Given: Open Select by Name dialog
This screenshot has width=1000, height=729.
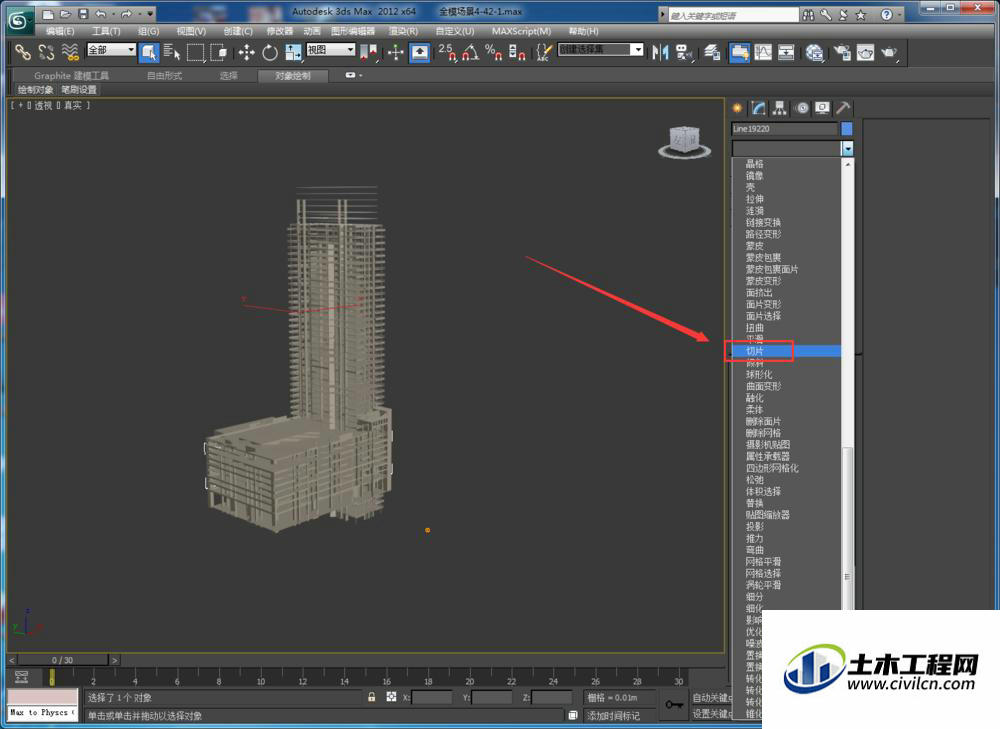Looking at the screenshot, I should pos(172,52).
